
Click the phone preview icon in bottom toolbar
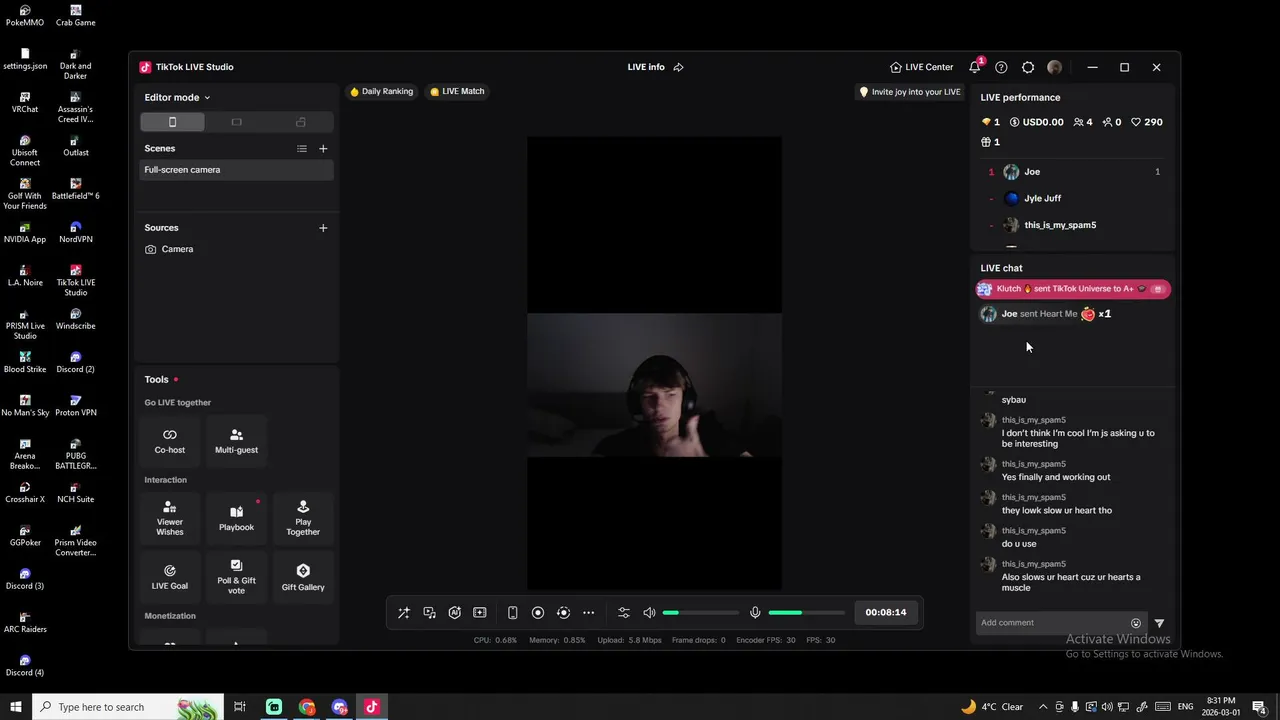(x=512, y=613)
